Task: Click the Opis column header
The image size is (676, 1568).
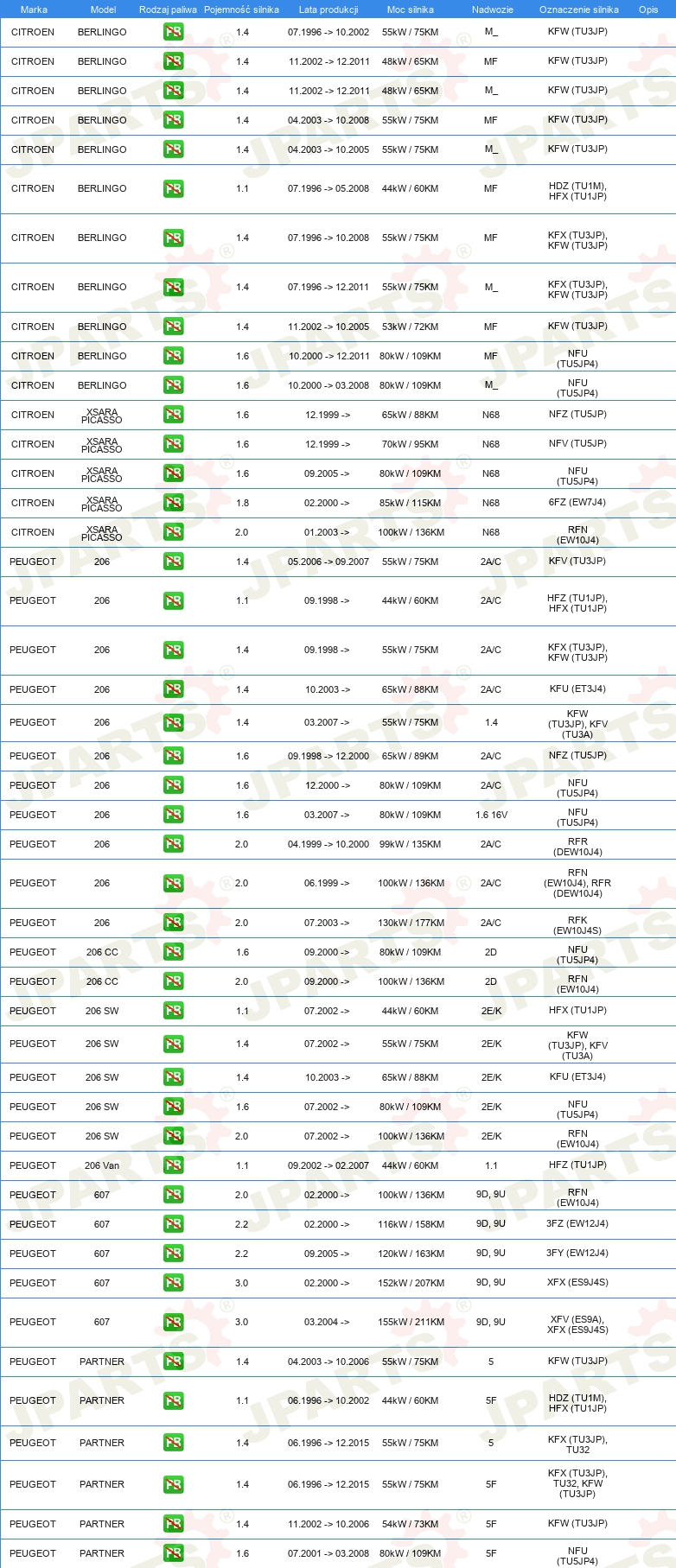Action: 648,10
